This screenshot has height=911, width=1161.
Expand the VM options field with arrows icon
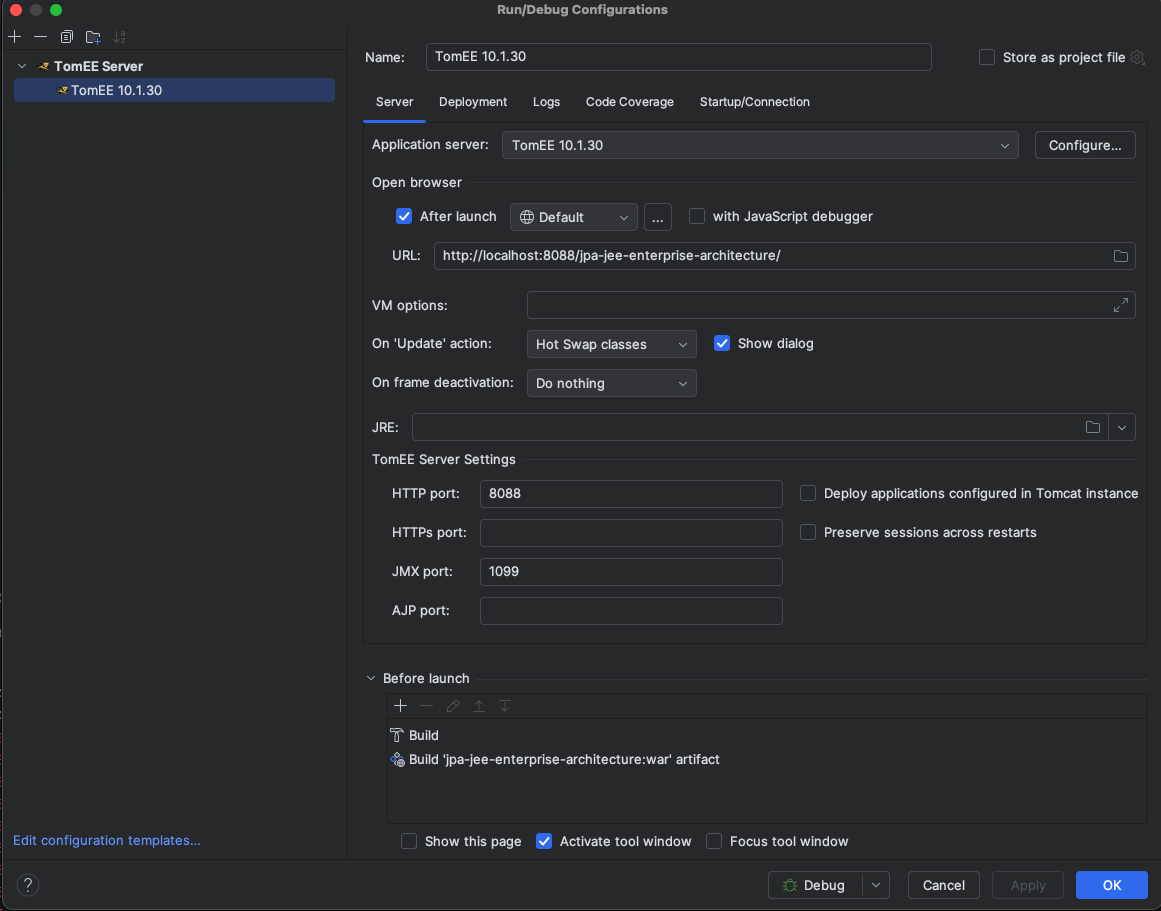pos(1121,305)
